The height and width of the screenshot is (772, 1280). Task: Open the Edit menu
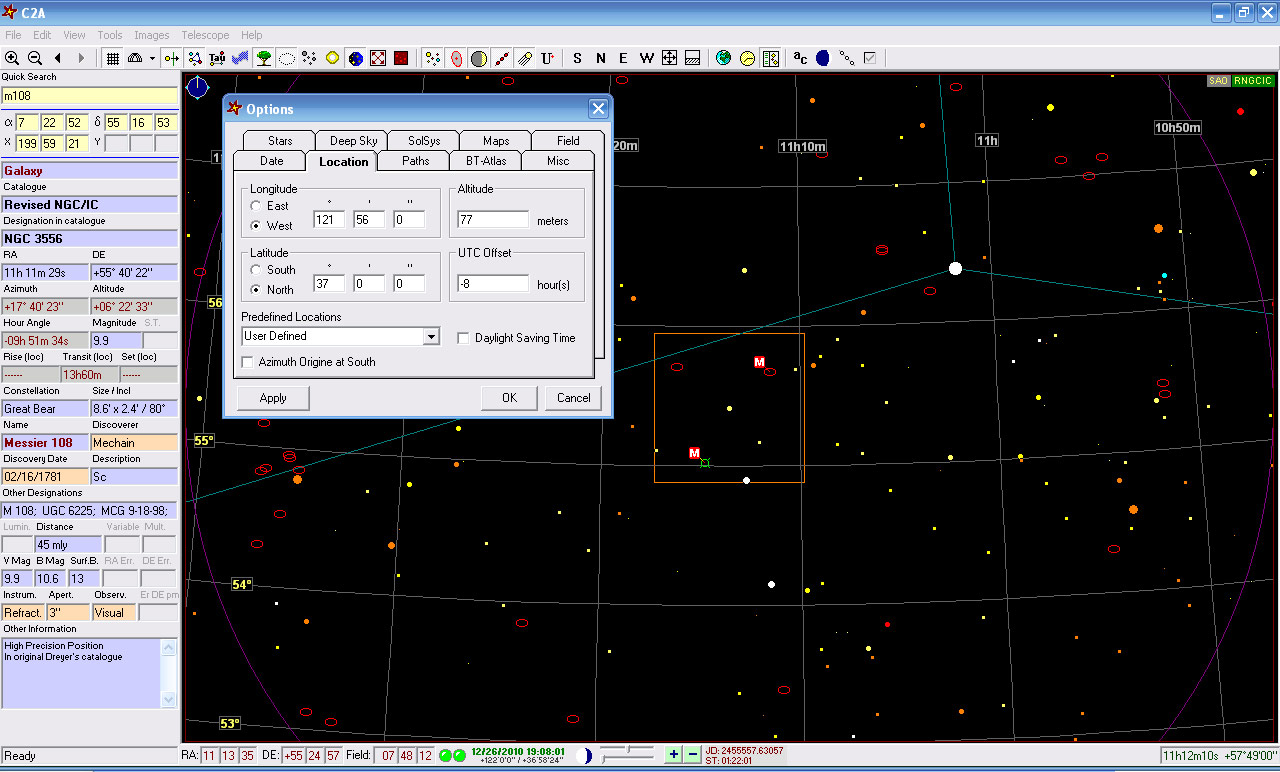(x=42, y=35)
